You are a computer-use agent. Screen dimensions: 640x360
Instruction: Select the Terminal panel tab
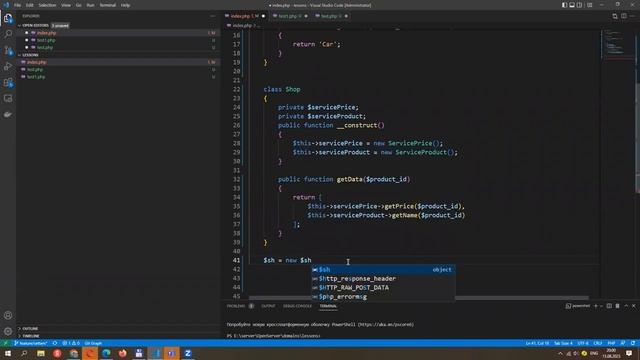tap(328, 306)
